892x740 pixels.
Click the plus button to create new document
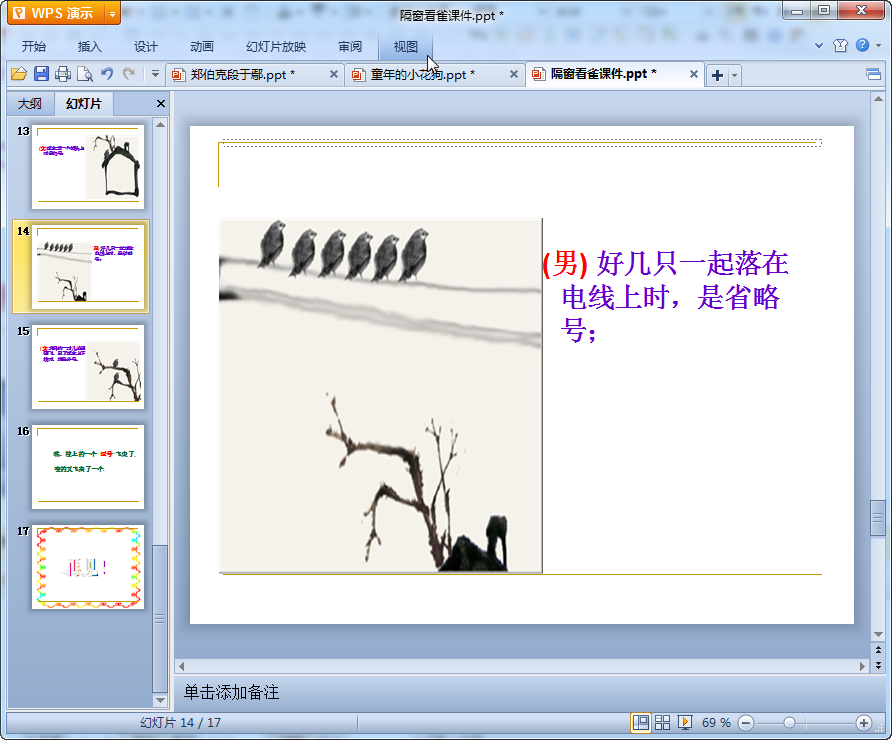click(717, 75)
